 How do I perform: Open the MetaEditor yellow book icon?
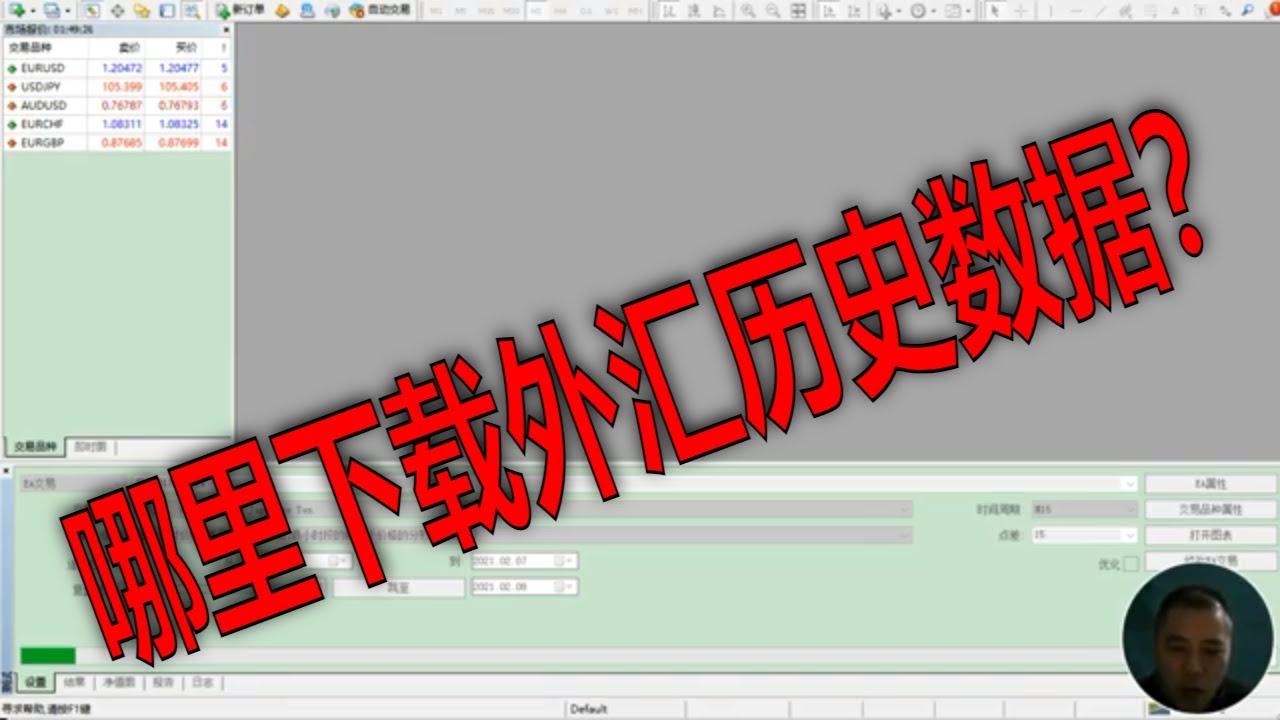(283, 10)
